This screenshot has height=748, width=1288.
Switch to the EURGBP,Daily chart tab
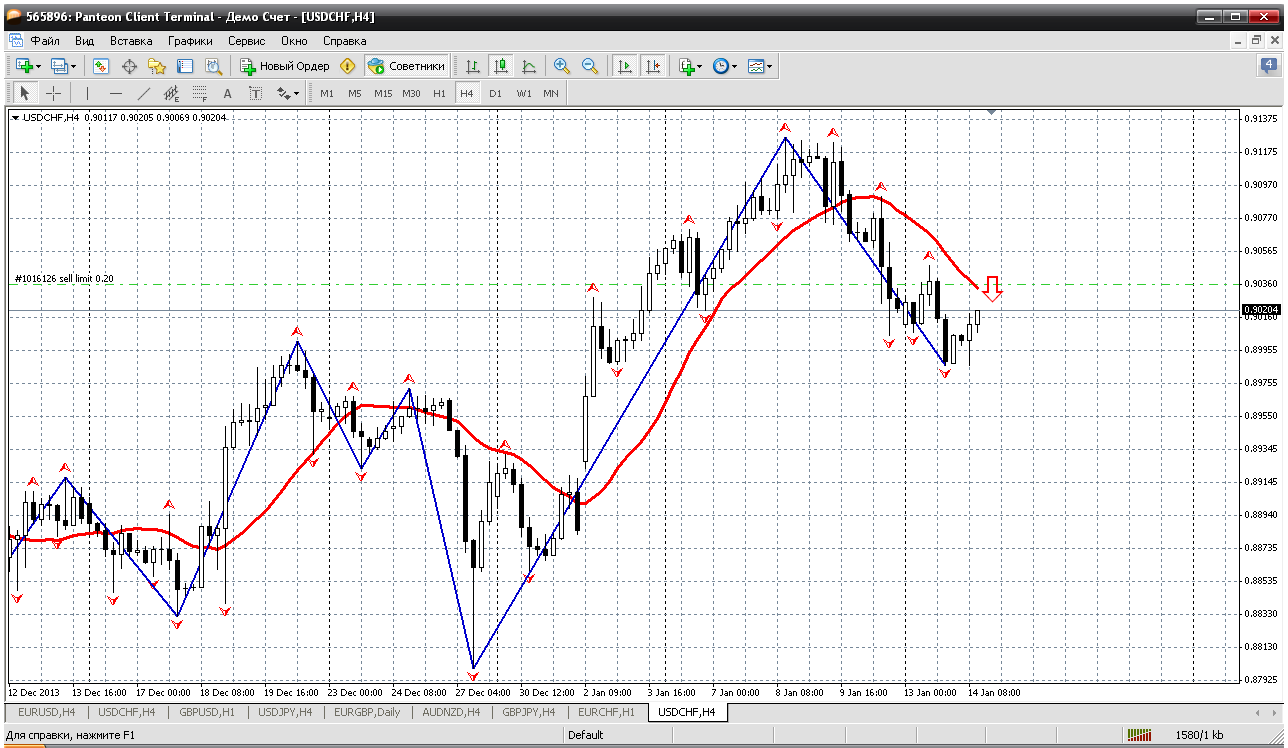pyautogui.click(x=367, y=712)
